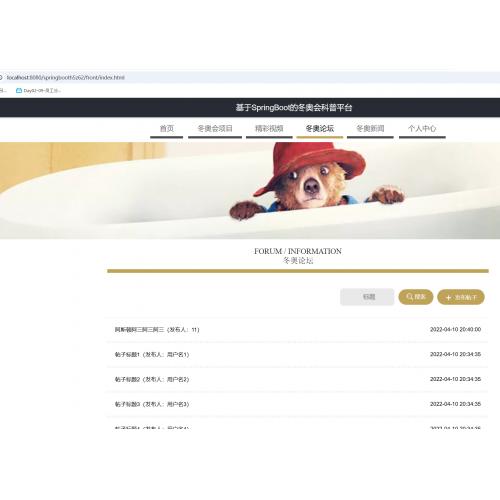Viewport: 500px width, 500px height.
Task: Open the 首页 navigation tab
Action: (x=167, y=129)
